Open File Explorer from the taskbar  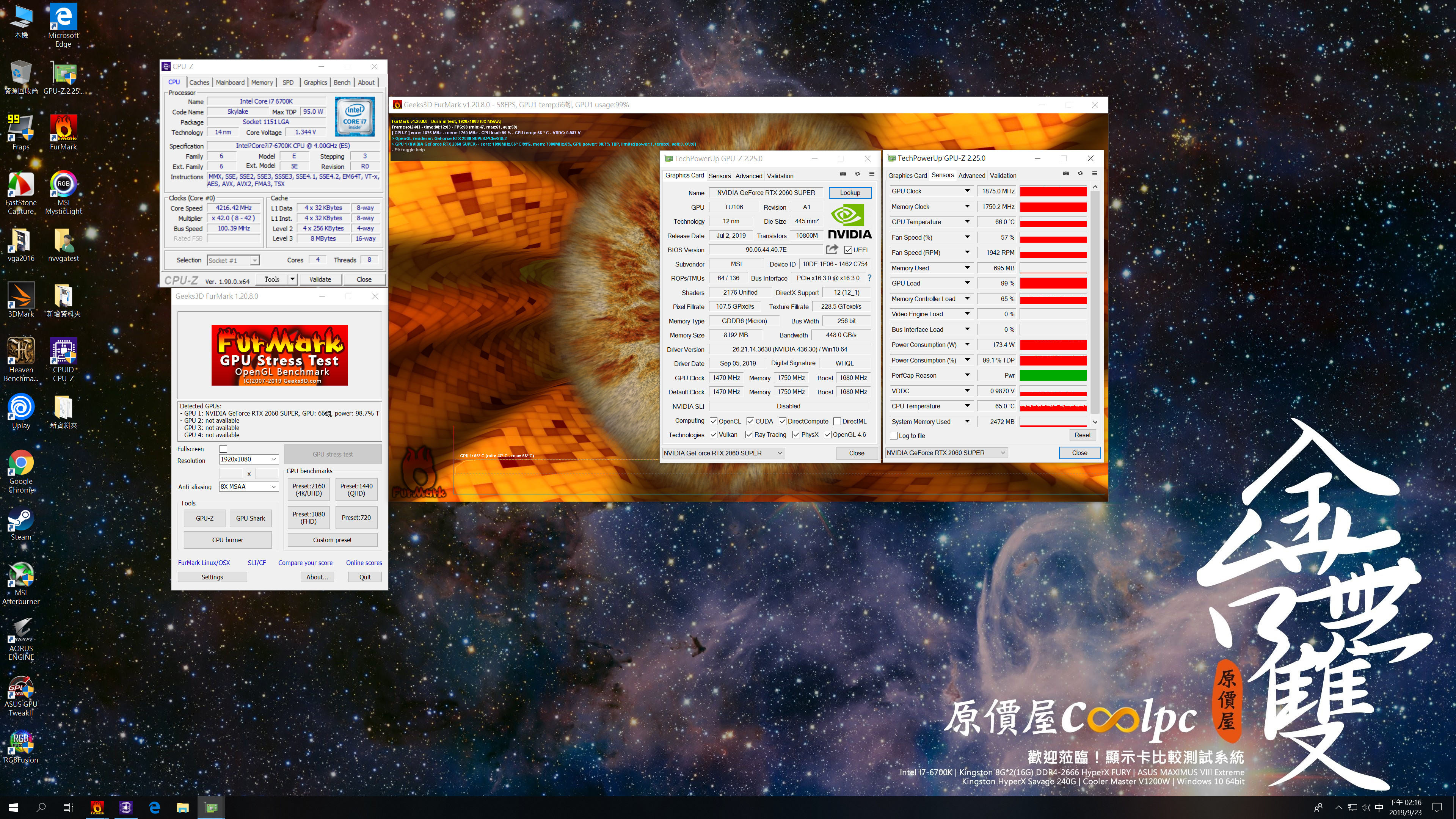point(182,807)
